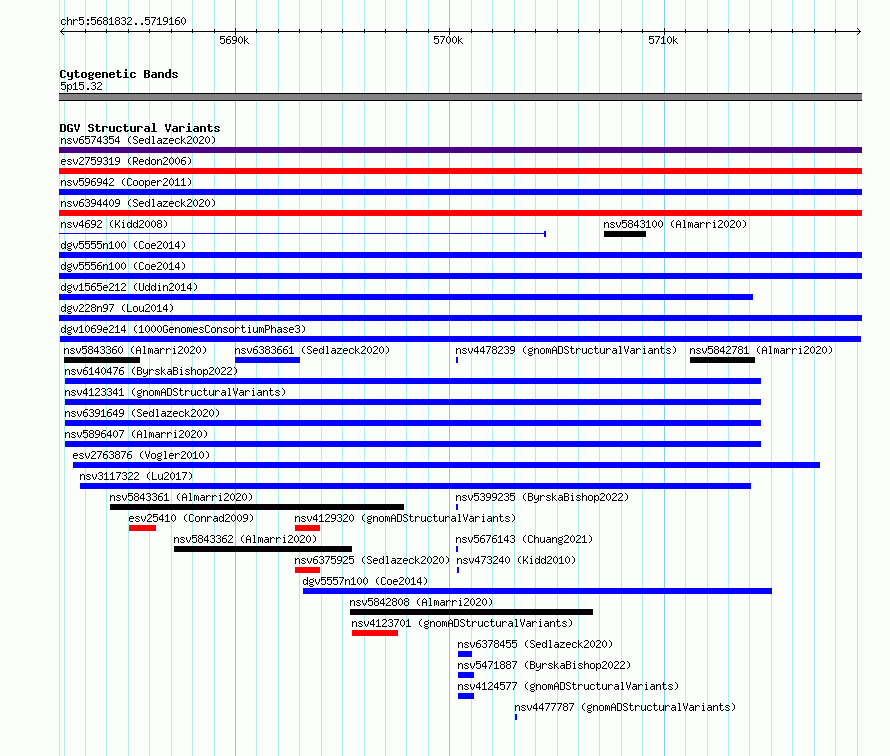890x756 pixels.
Task: Click the esv25410 (Conrad2009) label
Action: tap(191, 518)
